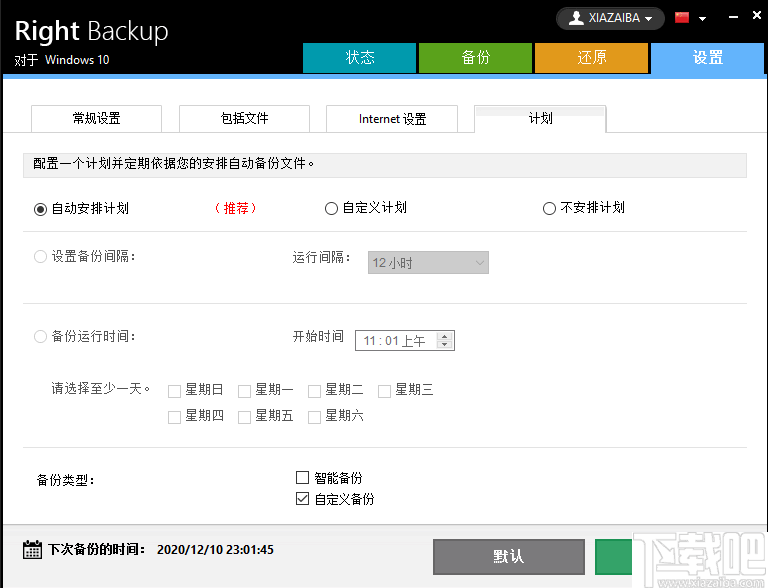Click the 配置一个计划 description text

click(173, 163)
